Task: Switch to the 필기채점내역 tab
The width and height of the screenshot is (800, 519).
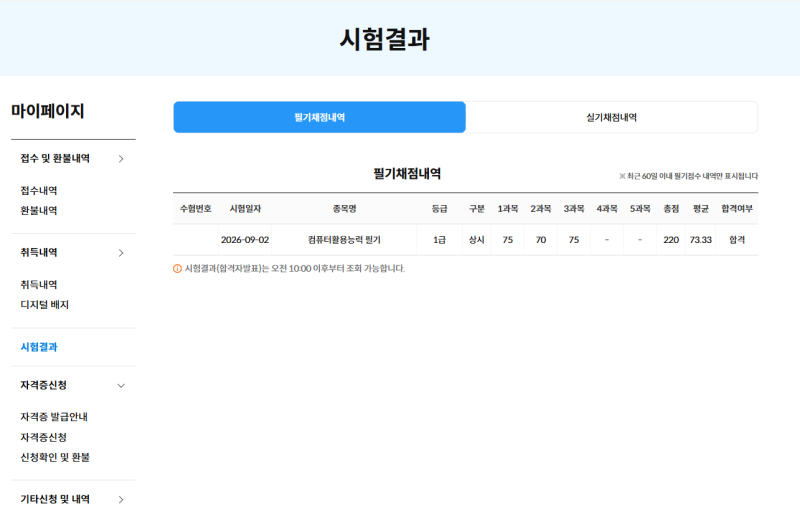Action: [x=319, y=117]
